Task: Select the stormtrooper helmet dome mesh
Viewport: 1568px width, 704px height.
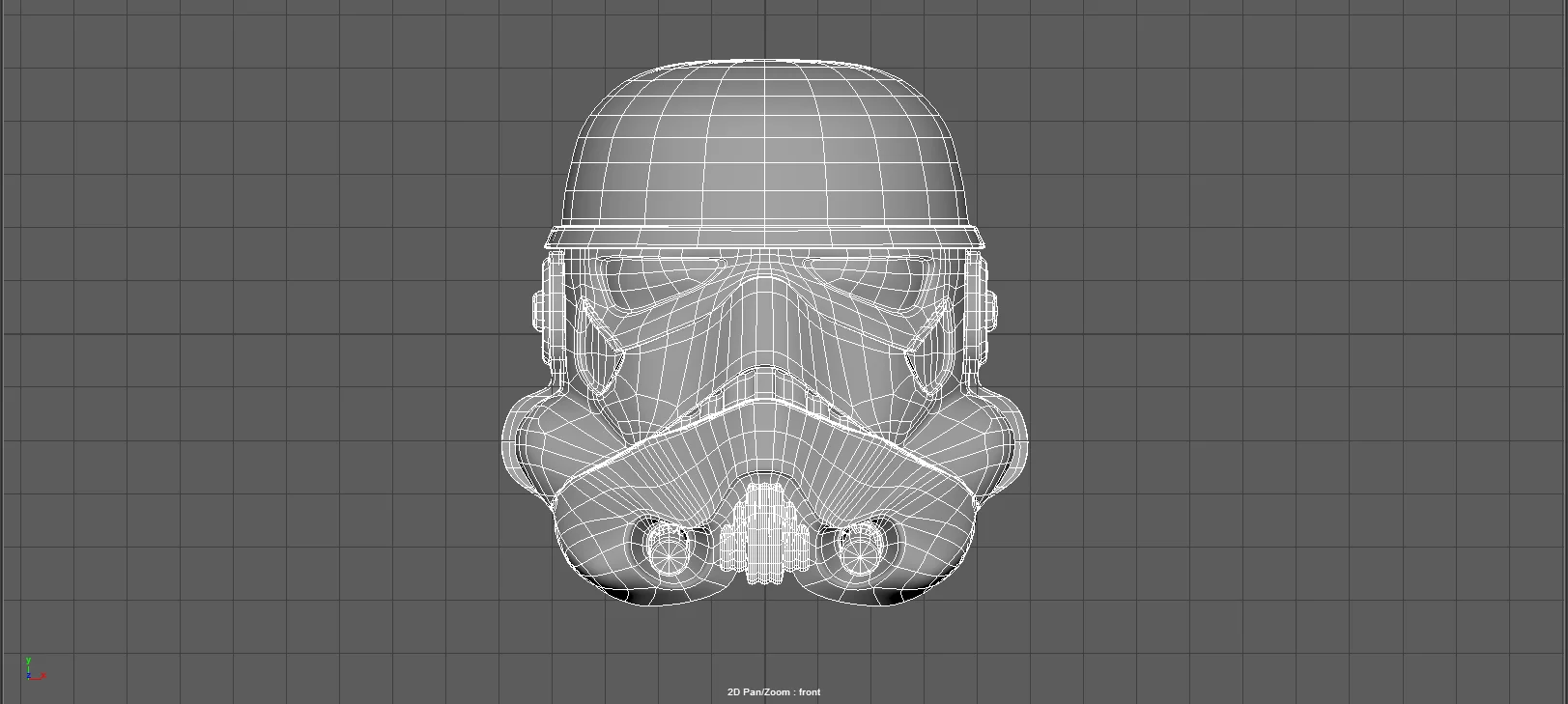Action: [x=765, y=145]
